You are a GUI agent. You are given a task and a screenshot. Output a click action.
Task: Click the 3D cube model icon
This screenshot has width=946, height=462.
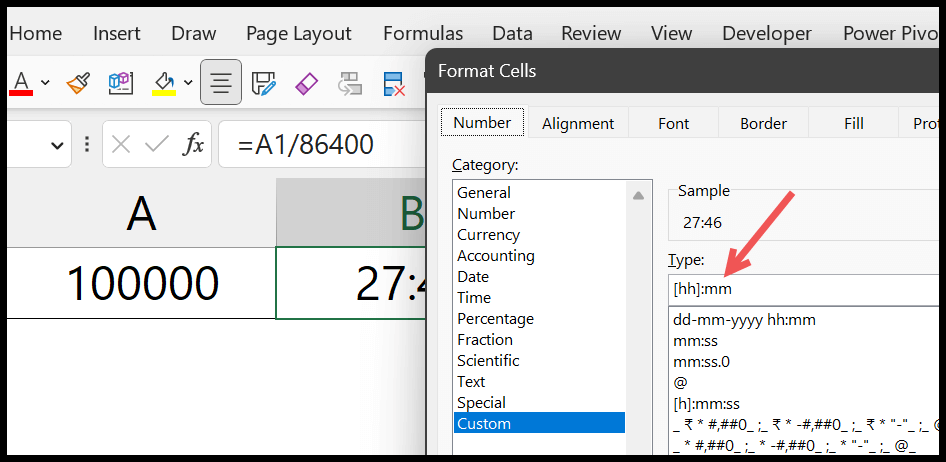coord(120,83)
